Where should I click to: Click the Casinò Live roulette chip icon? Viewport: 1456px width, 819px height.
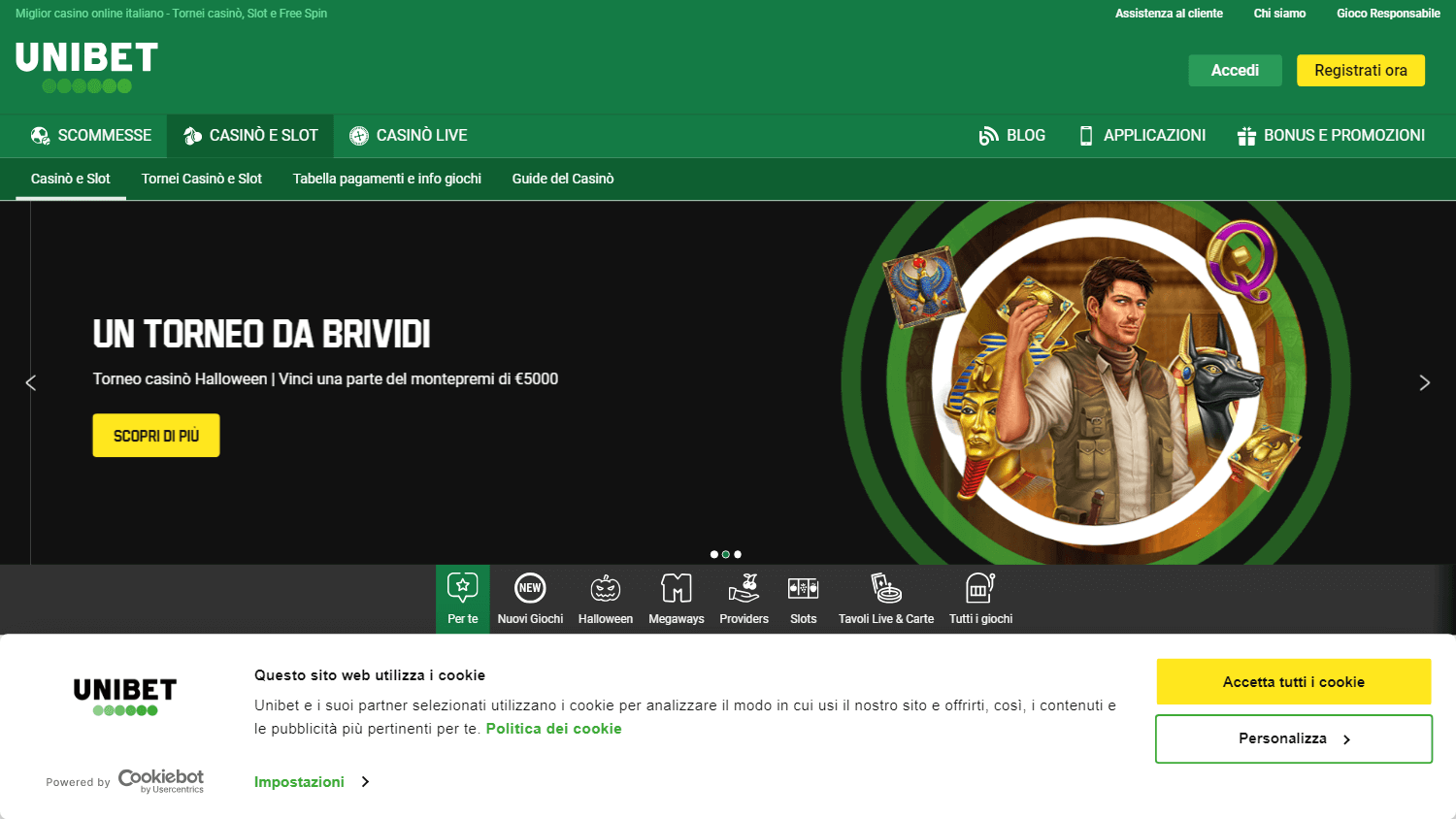(359, 136)
